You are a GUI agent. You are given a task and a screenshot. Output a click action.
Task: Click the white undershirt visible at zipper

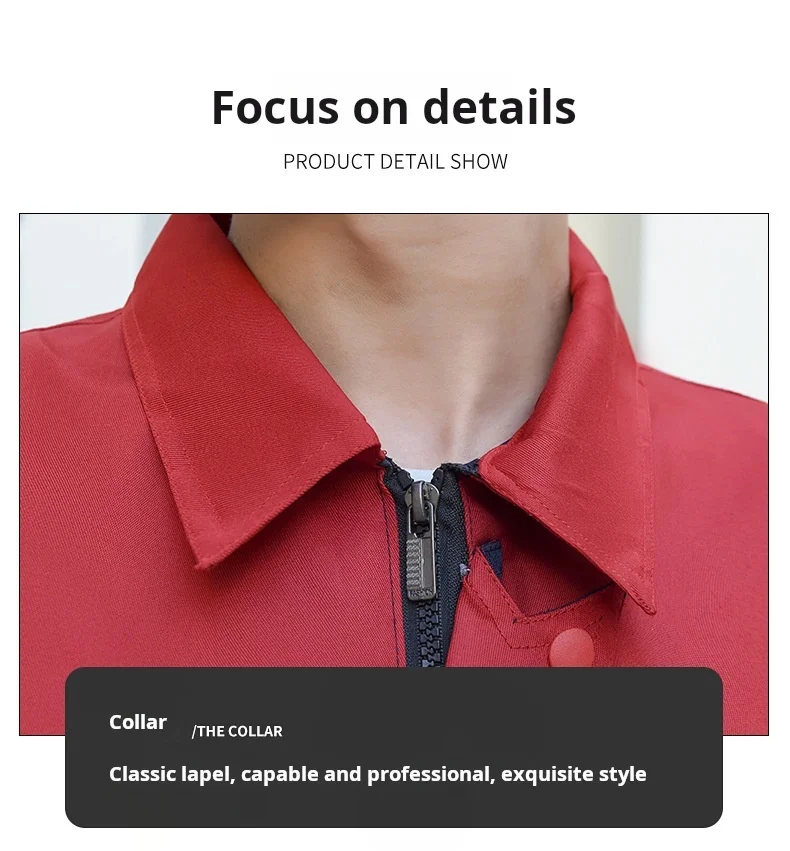[417, 475]
